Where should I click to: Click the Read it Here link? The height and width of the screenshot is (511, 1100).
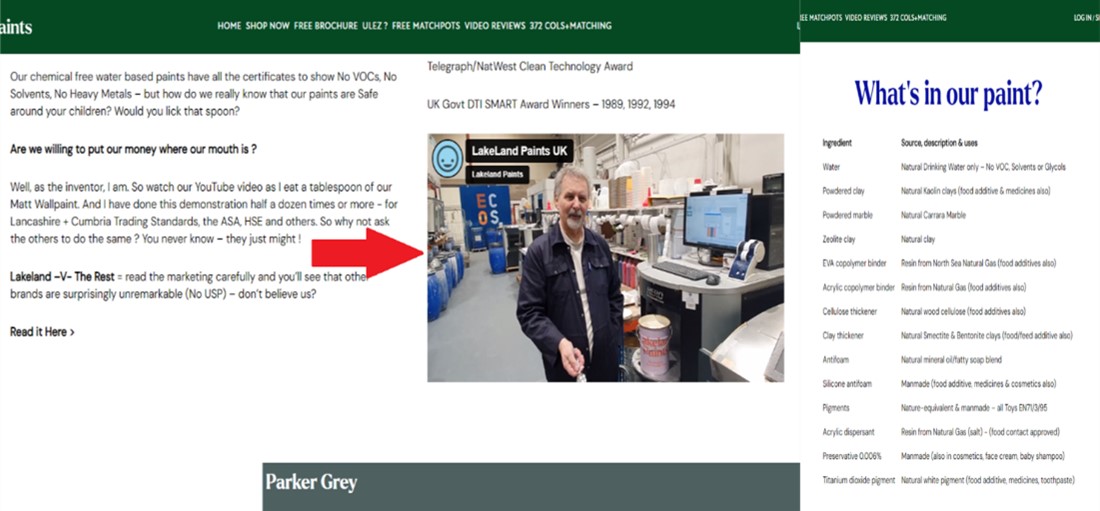39,332
